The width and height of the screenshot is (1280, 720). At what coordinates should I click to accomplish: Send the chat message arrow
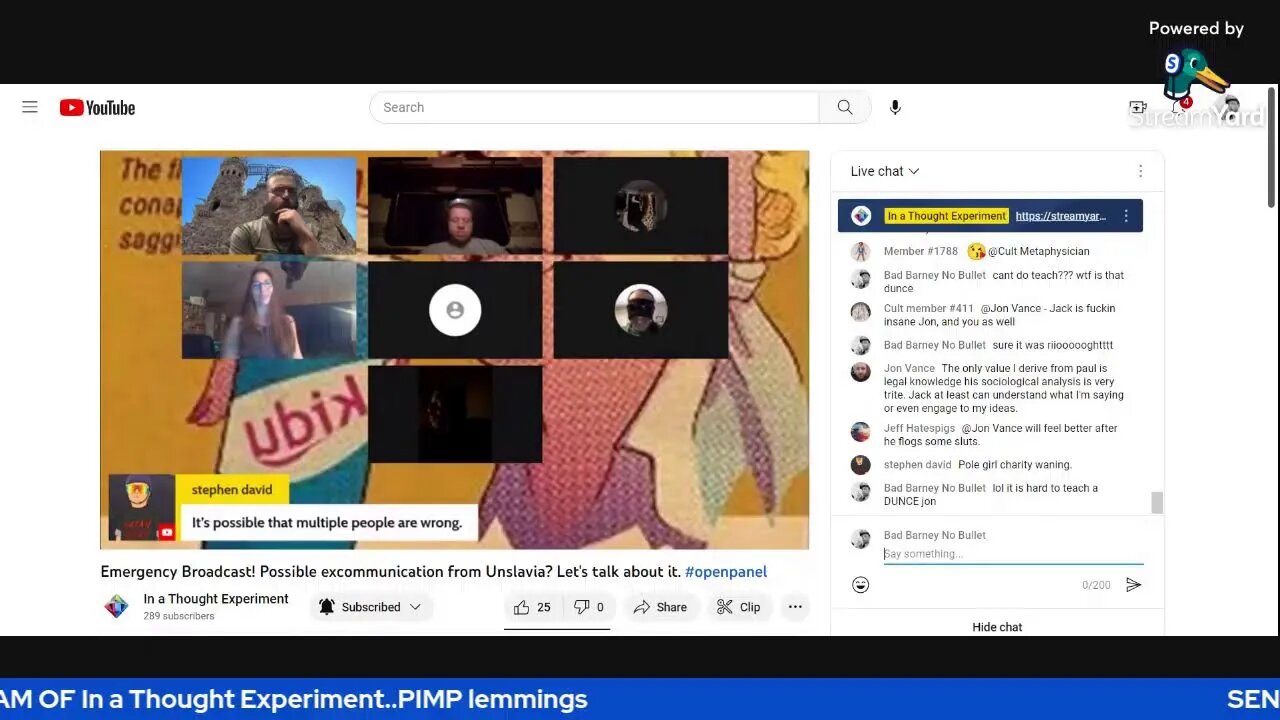1133,585
